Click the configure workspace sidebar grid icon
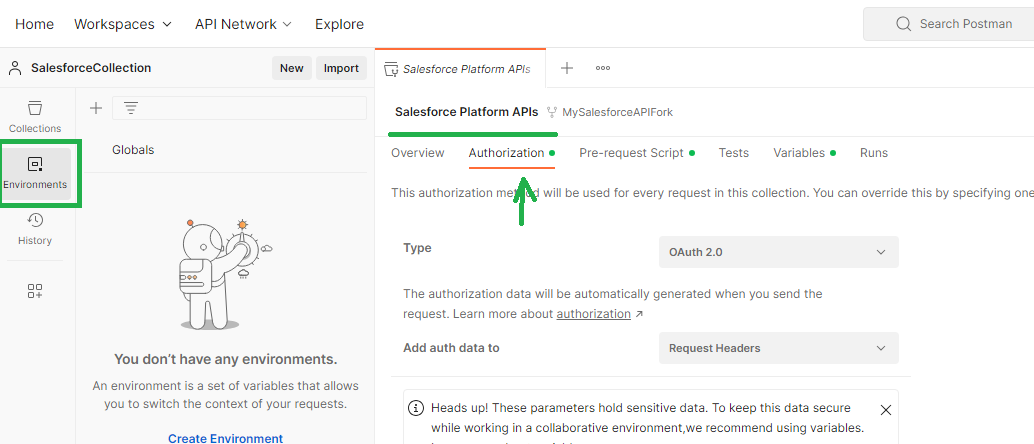Viewport: 1034px width, 444px height. pyautogui.click(x=35, y=291)
